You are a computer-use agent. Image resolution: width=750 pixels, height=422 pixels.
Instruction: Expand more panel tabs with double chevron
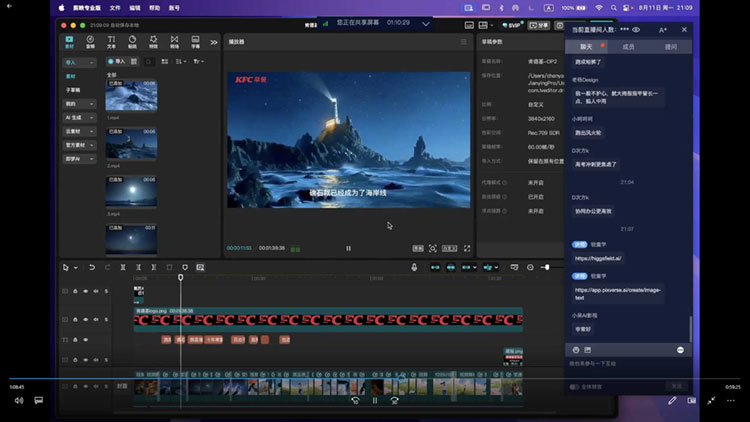pos(214,43)
